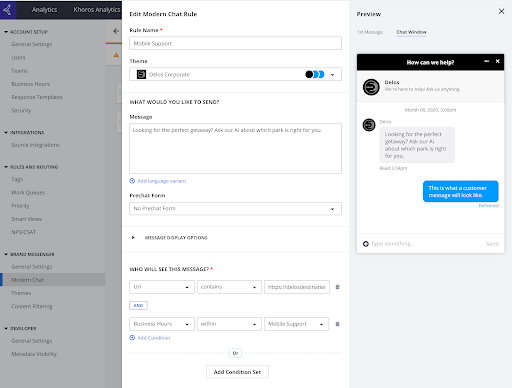Collapse the Account Setup section

tap(6, 32)
